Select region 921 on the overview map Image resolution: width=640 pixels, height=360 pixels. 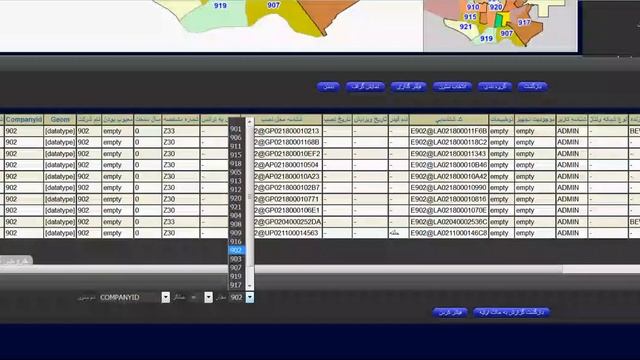click(466, 27)
